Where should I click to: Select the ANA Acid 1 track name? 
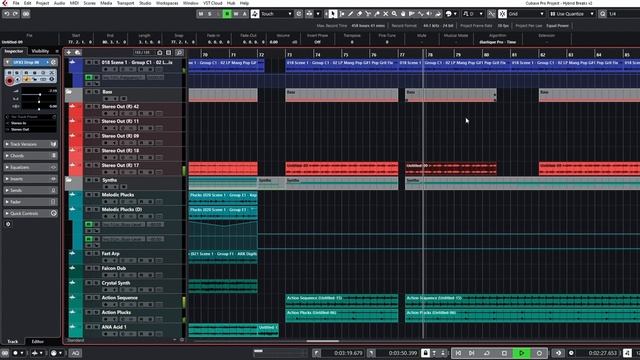tap(114, 327)
